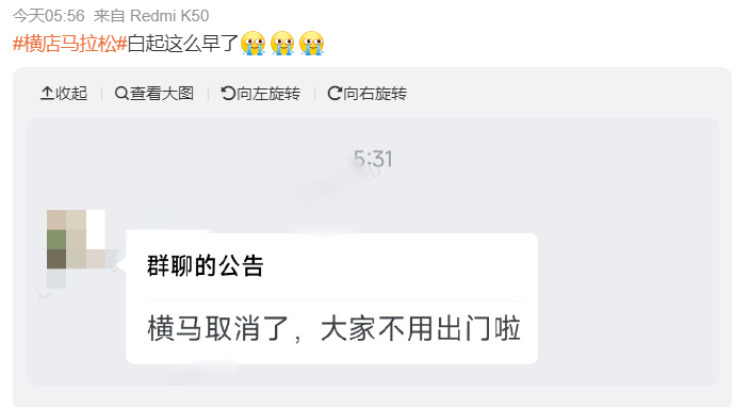Click the upward arrow collapse icon
This screenshot has width=750, height=407.
pos(47,93)
